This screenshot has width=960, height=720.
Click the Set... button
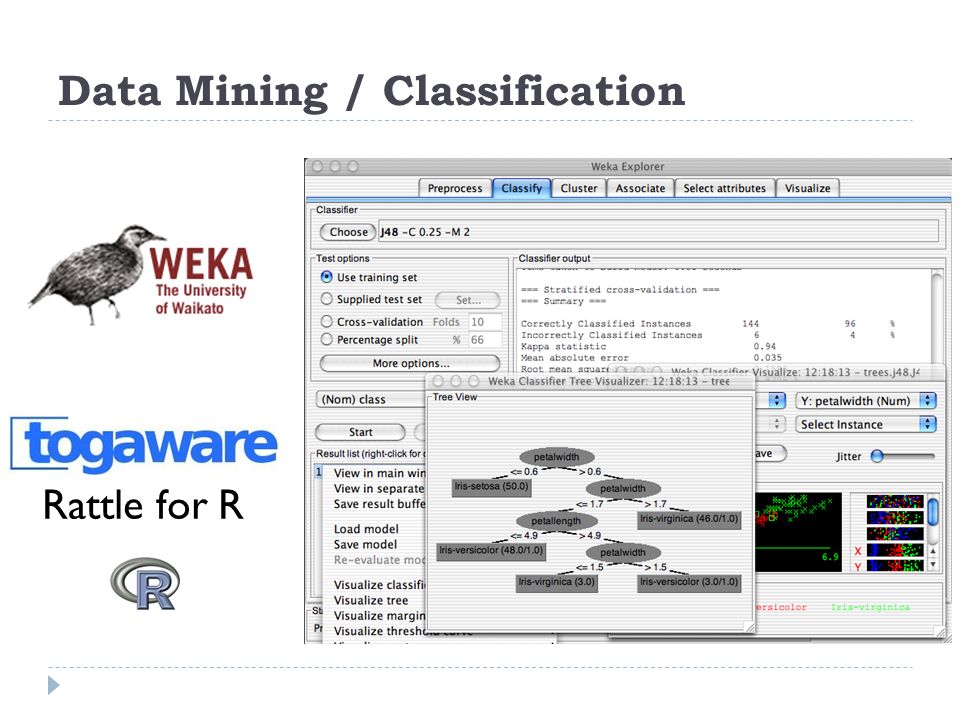point(468,300)
